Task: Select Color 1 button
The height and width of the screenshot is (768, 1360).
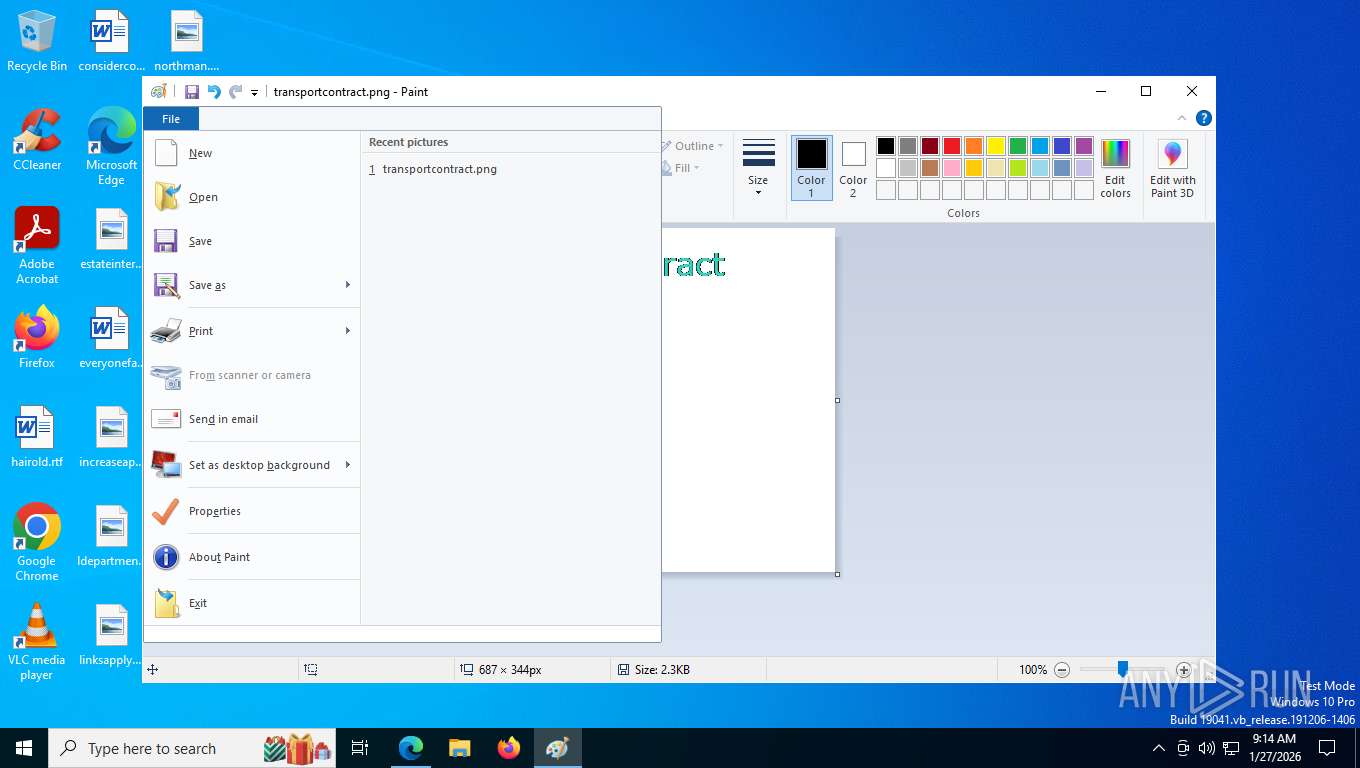Action: 811,168
